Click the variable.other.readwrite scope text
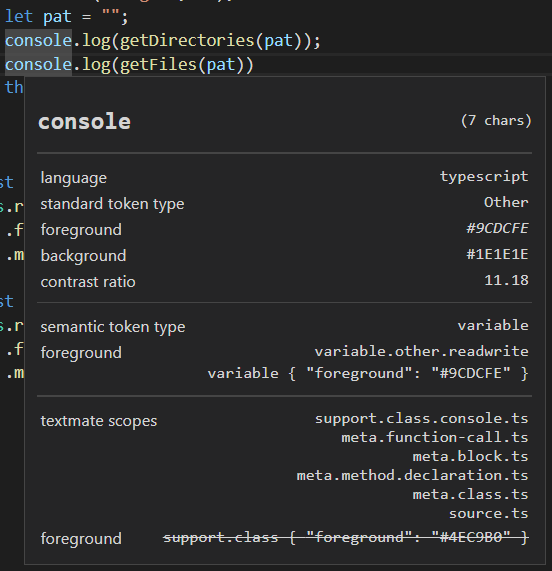Viewport: 552px width, 571px height. [x=422, y=351]
